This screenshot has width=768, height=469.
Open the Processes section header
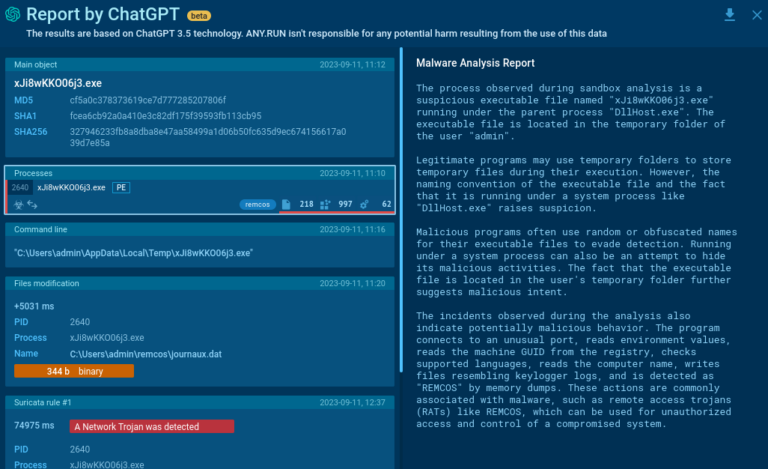[x=199, y=173]
